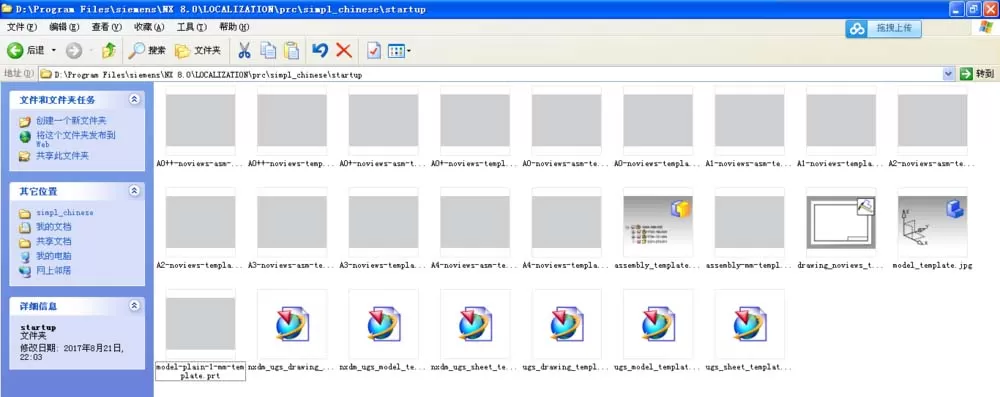Select the ugs_model_templat file icon
Image resolution: width=1000 pixels, height=397 pixels.
click(658, 324)
